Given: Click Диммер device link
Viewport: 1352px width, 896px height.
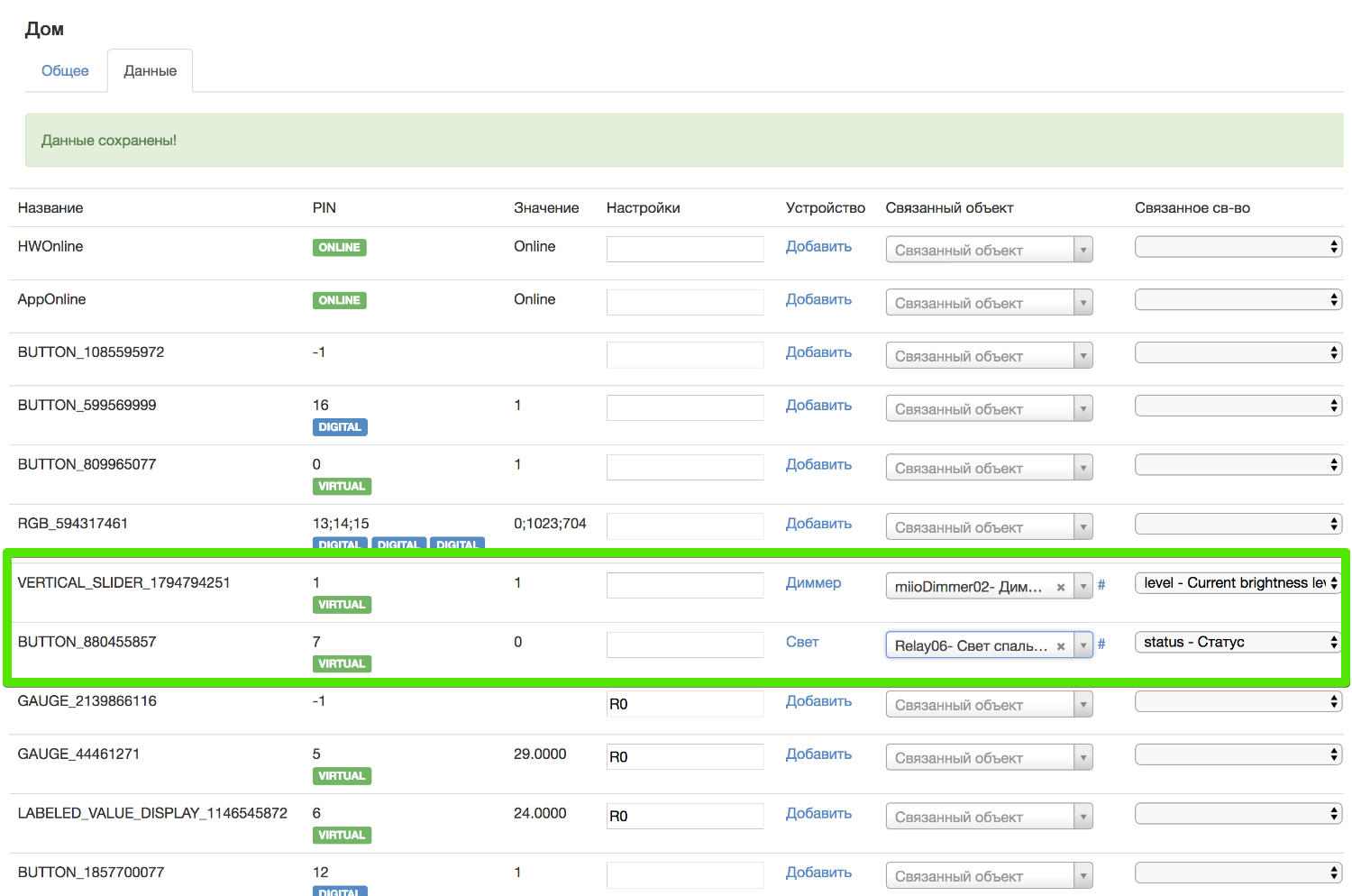Looking at the screenshot, I should tap(813, 583).
